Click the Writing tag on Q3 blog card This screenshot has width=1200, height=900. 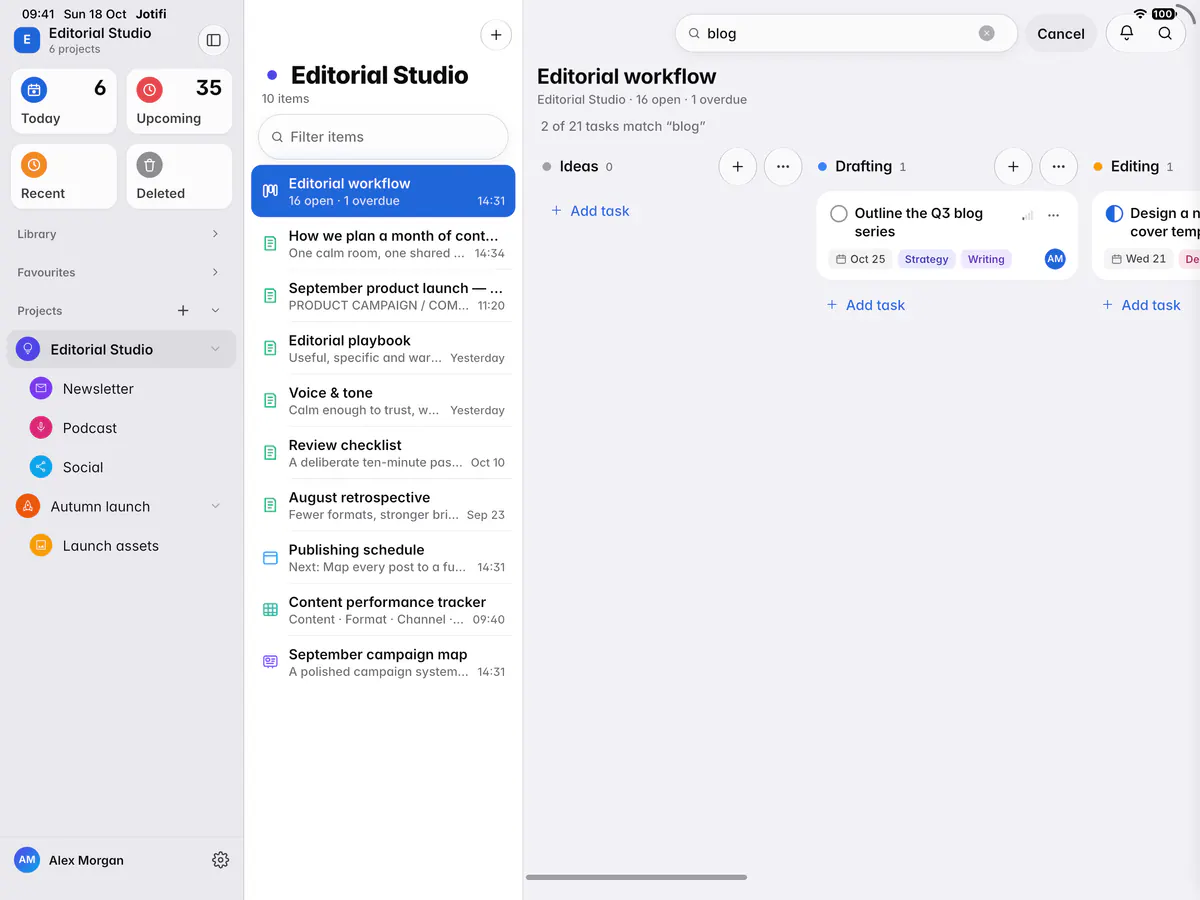click(986, 259)
